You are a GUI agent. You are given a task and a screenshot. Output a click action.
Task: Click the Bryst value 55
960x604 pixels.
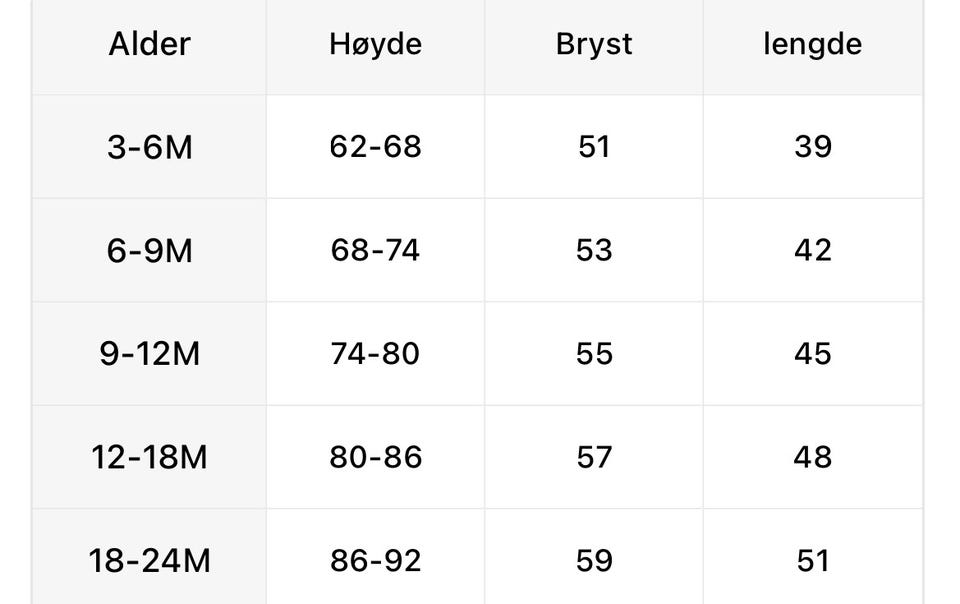[x=594, y=354]
